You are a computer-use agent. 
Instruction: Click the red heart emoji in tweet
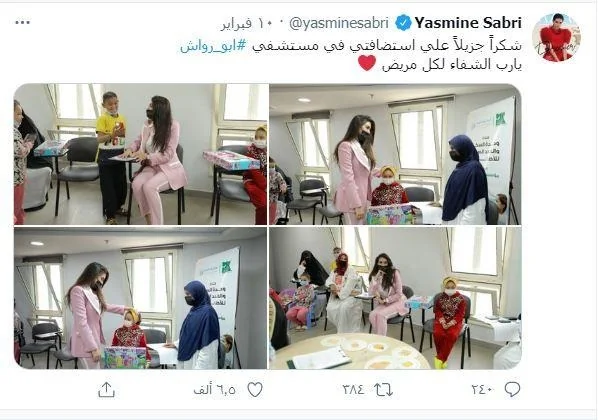pos(367,63)
